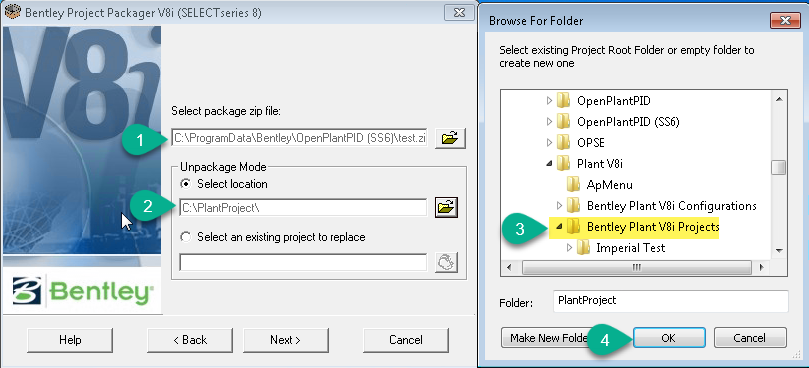This screenshot has height=368, width=809.
Task: Select the Plant V8i tree item
Action: point(601,164)
